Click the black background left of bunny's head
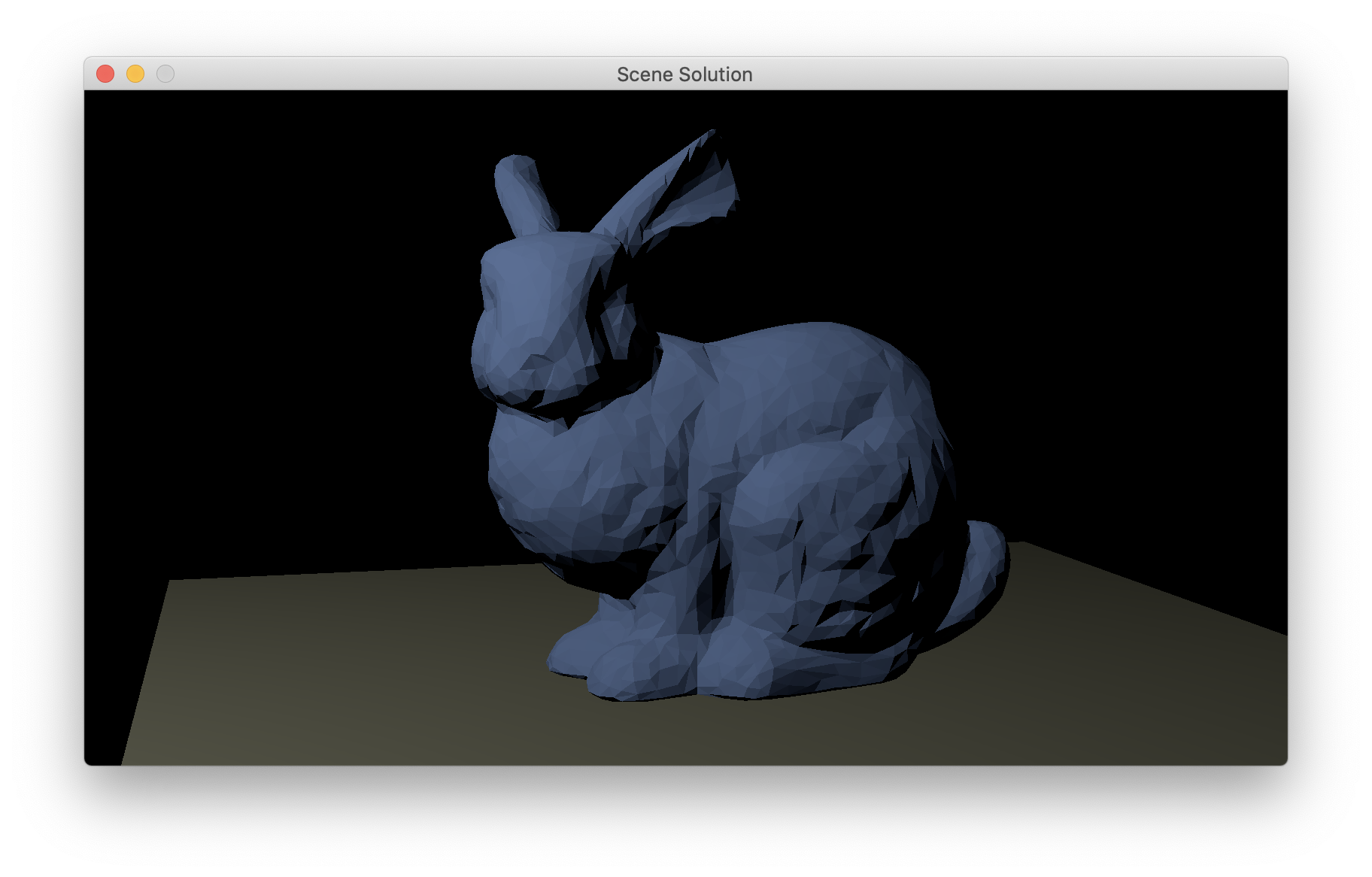This screenshot has height=877, width=1372. pos(301,316)
